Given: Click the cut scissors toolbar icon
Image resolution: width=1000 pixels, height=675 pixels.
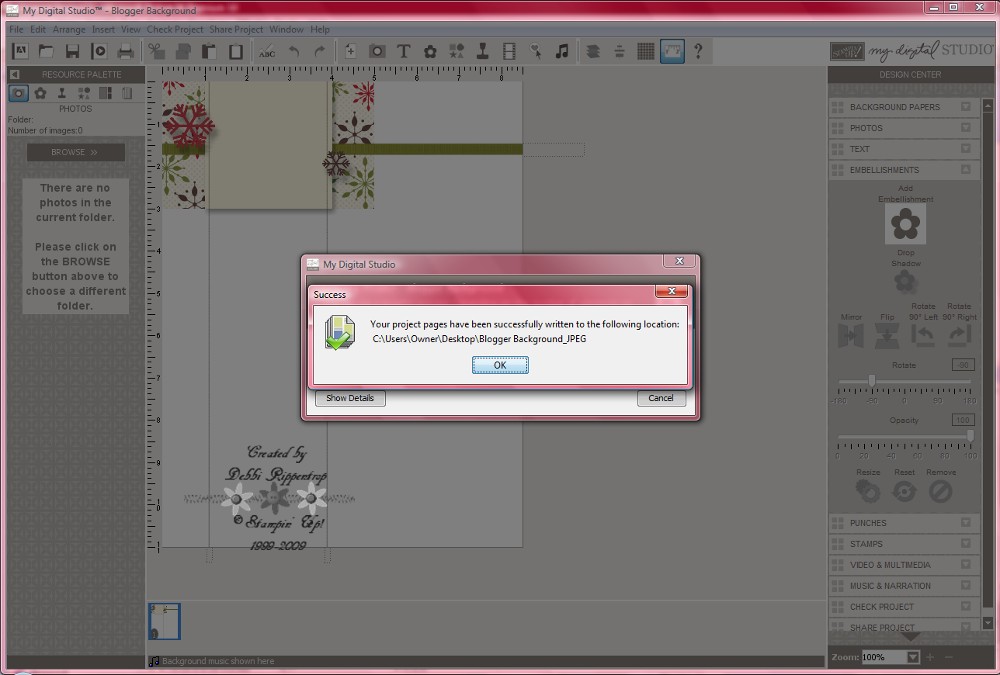Looking at the screenshot, I should tap(156, 51).
